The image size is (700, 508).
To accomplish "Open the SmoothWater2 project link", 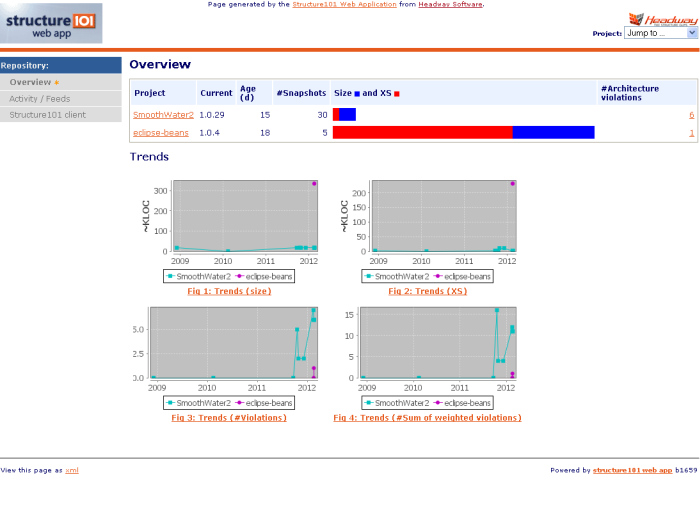I will pos(163,115).
